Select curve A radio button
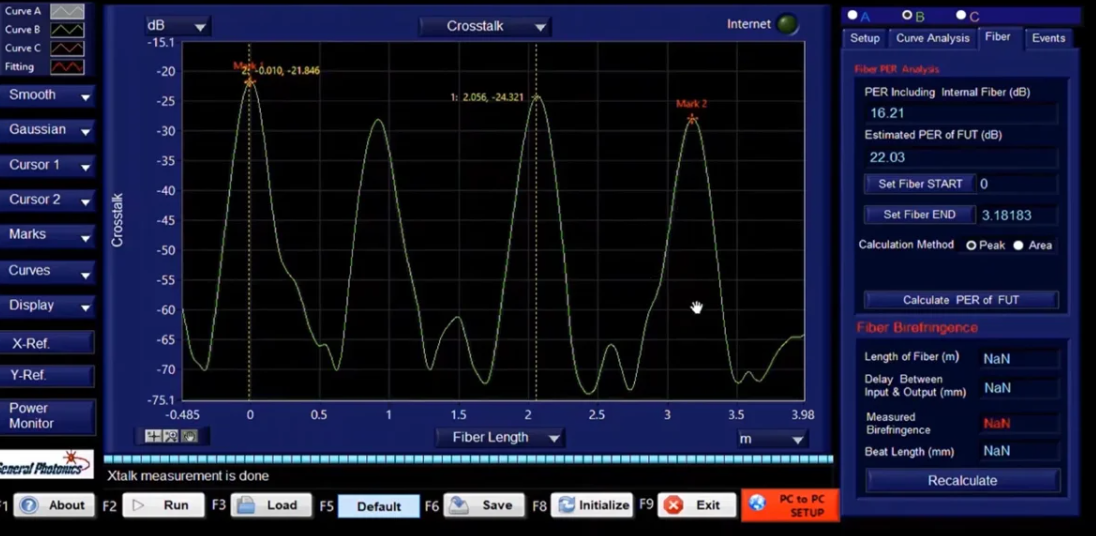Viewport: 1096px width, 536px height. coord(853,15)
